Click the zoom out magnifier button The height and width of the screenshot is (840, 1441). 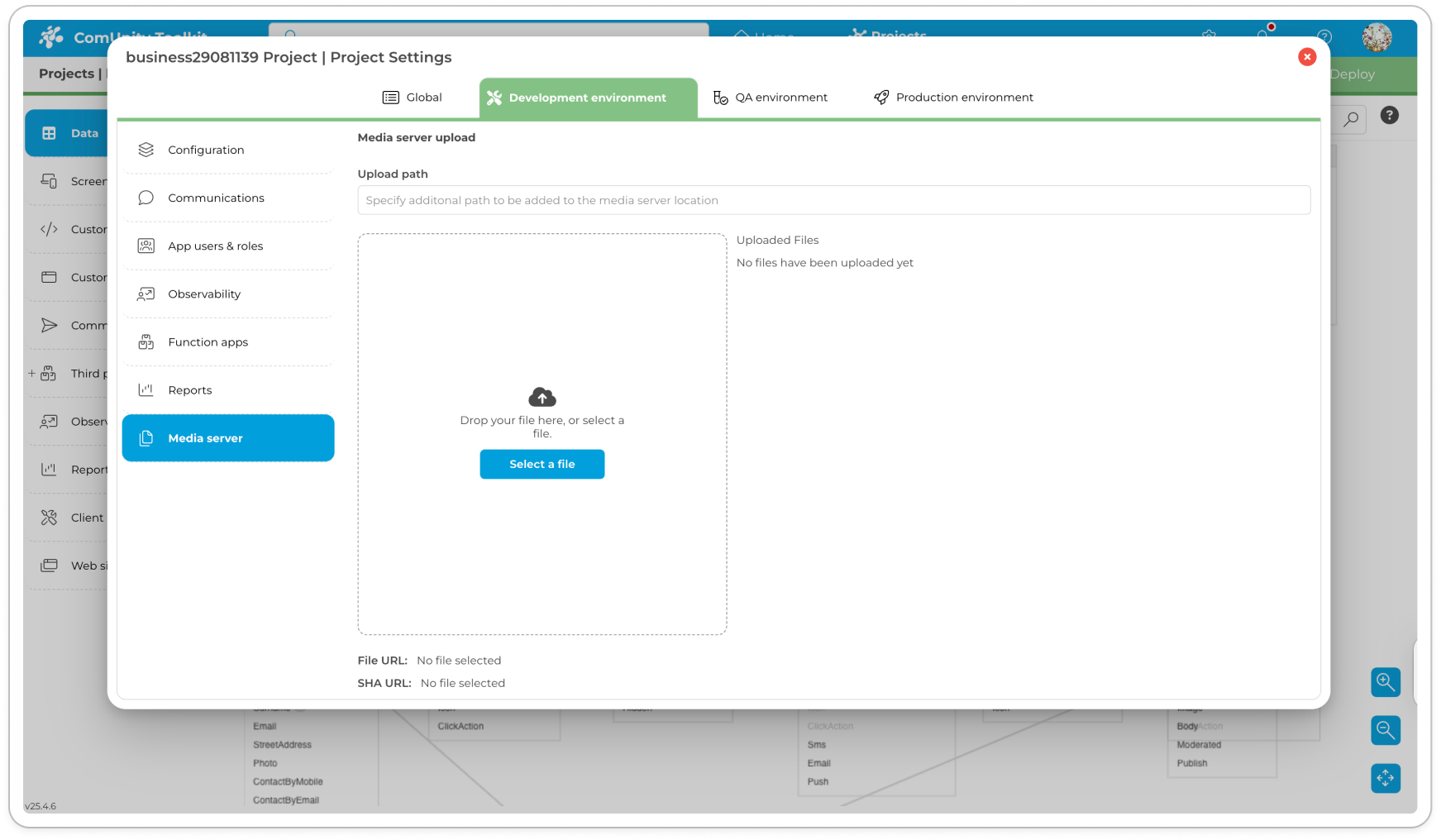(x=1385, y=730)
